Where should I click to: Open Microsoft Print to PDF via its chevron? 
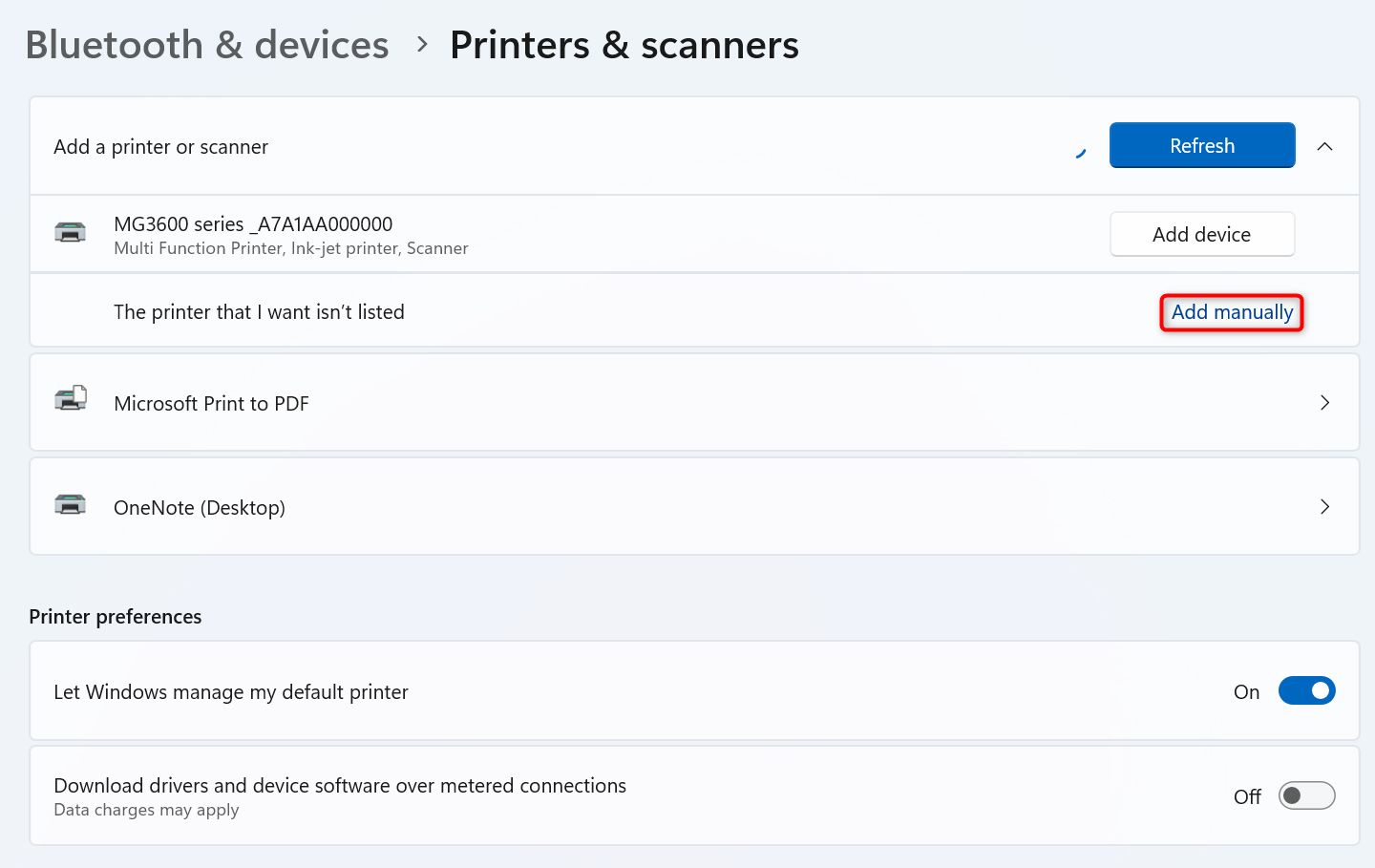click(x=1324, y=403)
